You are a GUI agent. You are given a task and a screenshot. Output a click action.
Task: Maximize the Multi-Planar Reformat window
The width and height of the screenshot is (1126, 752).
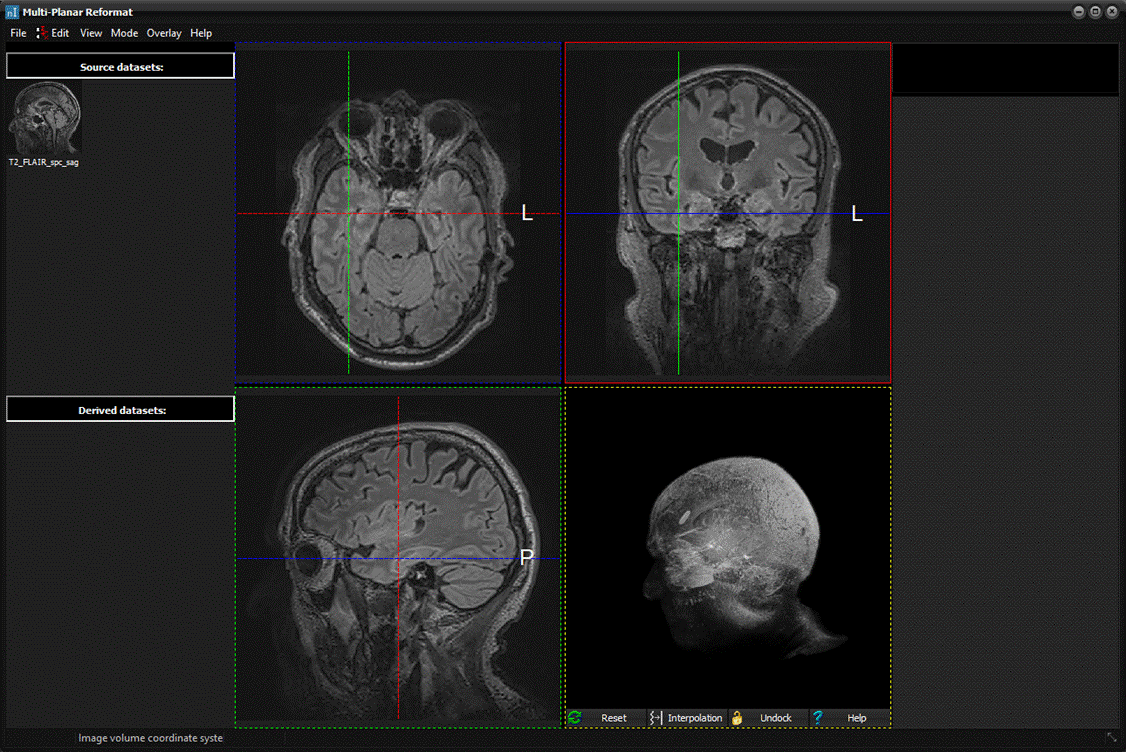click(x=1095, y=12)
